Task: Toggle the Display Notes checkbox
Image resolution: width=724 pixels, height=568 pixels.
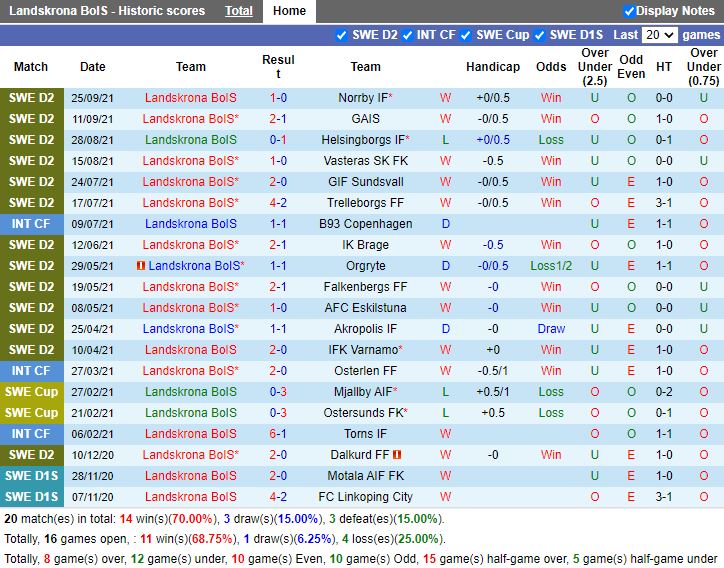Action: [628, 11]
